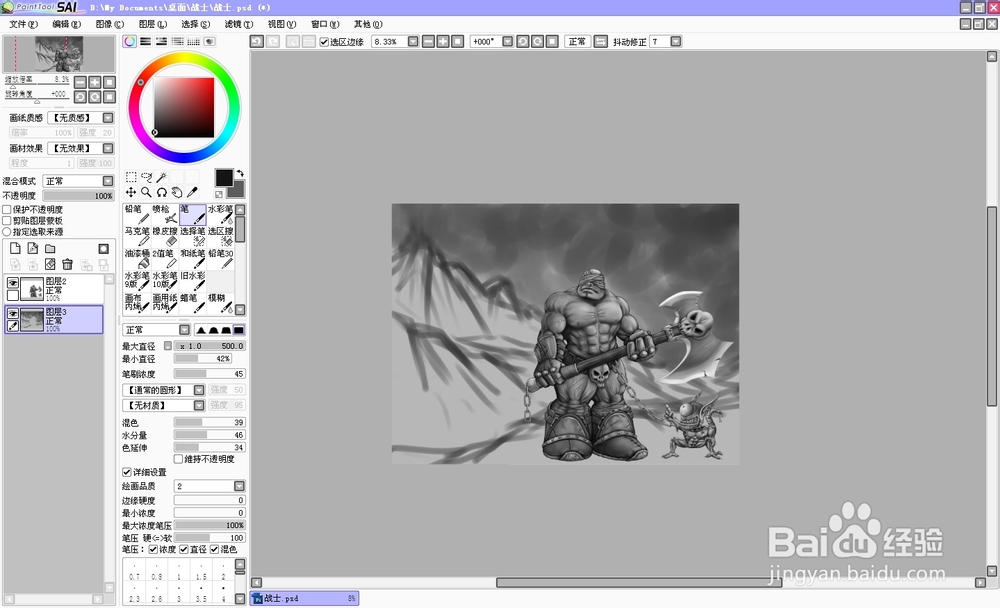Show the RGB slider panel toggle
The width and height of the screenshot is (1000, 608).
(145, 41)
